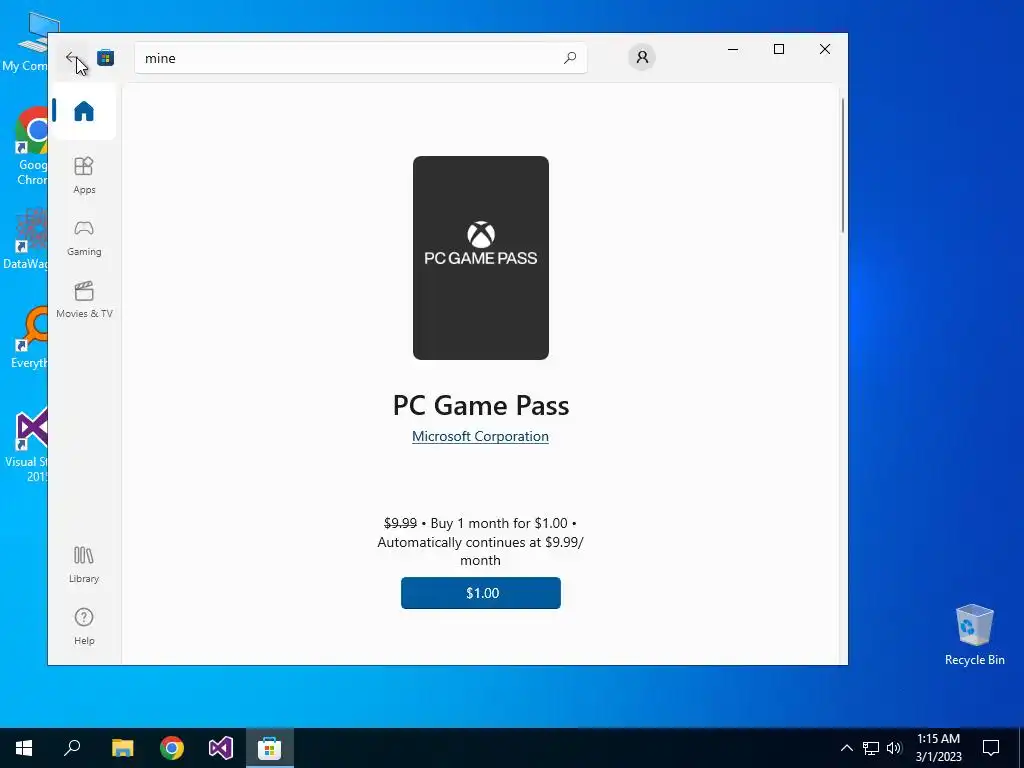This screenshot has height=768, width=1024.
Task: Go to the Home section in sidebar
Action: click(84, 111)
